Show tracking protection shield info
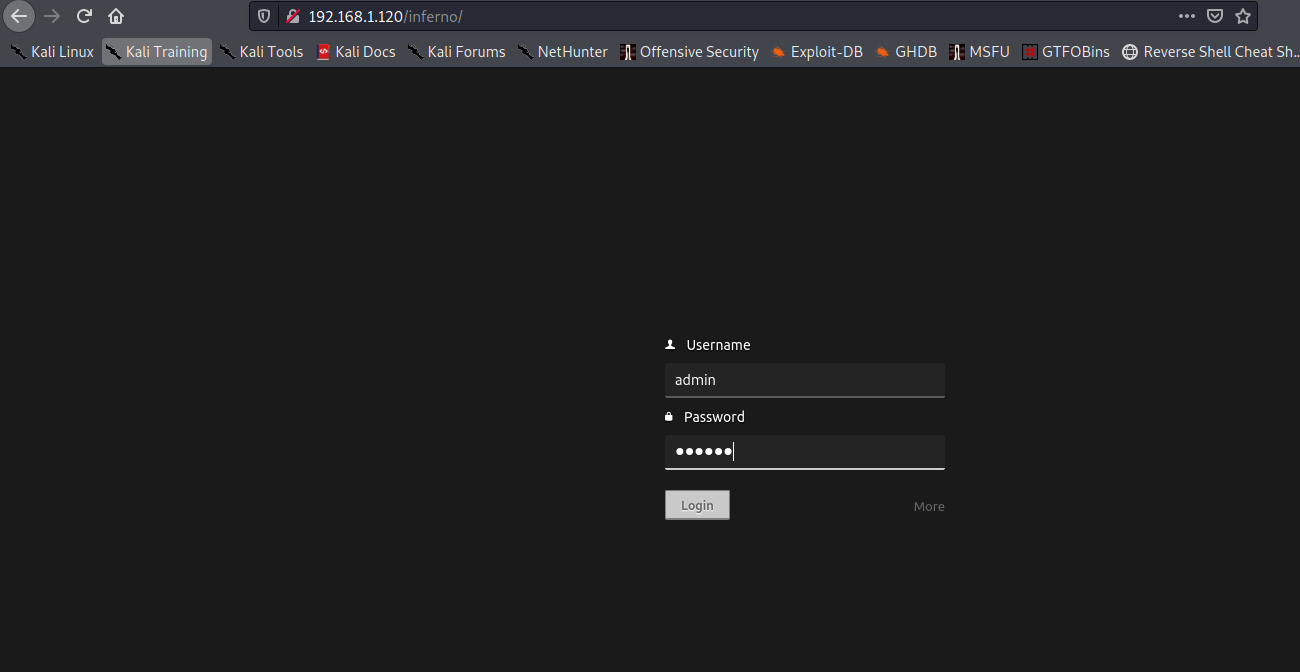The height and width of the screenshot is (672, 1300). 264,16
